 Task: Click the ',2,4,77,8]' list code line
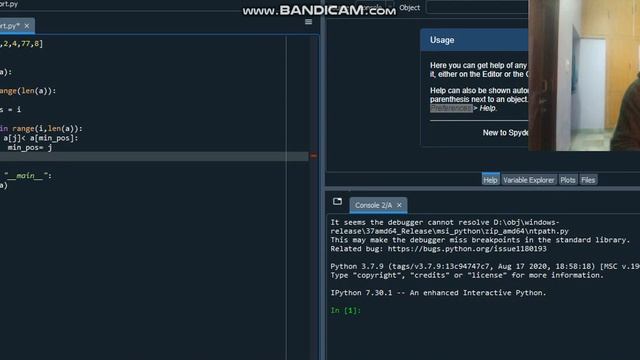point(21,43)
